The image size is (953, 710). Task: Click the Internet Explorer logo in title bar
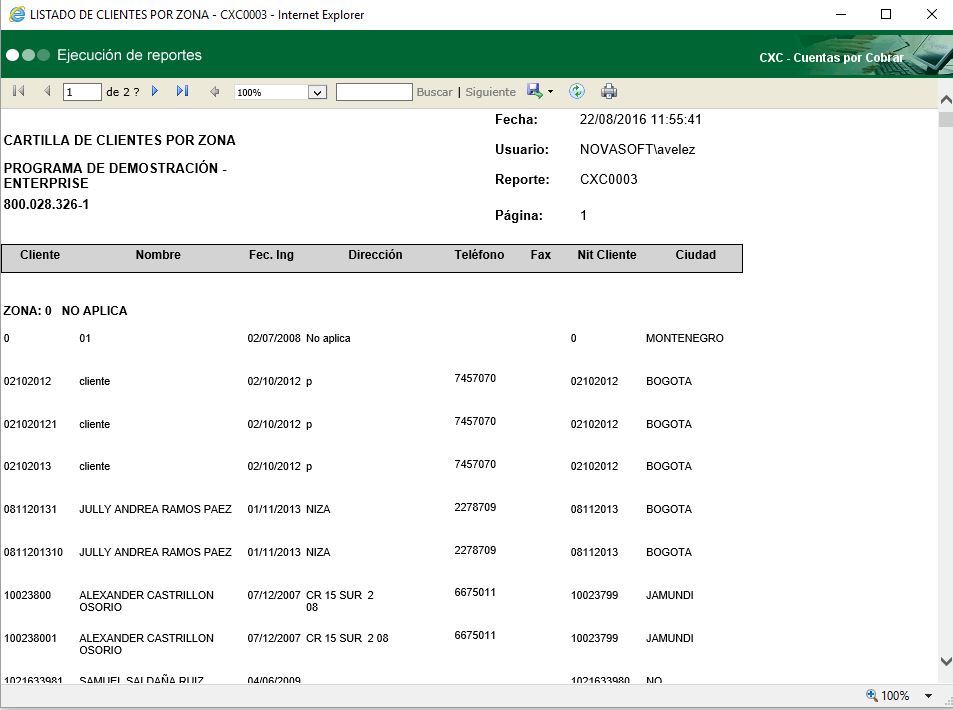(17, 15)
